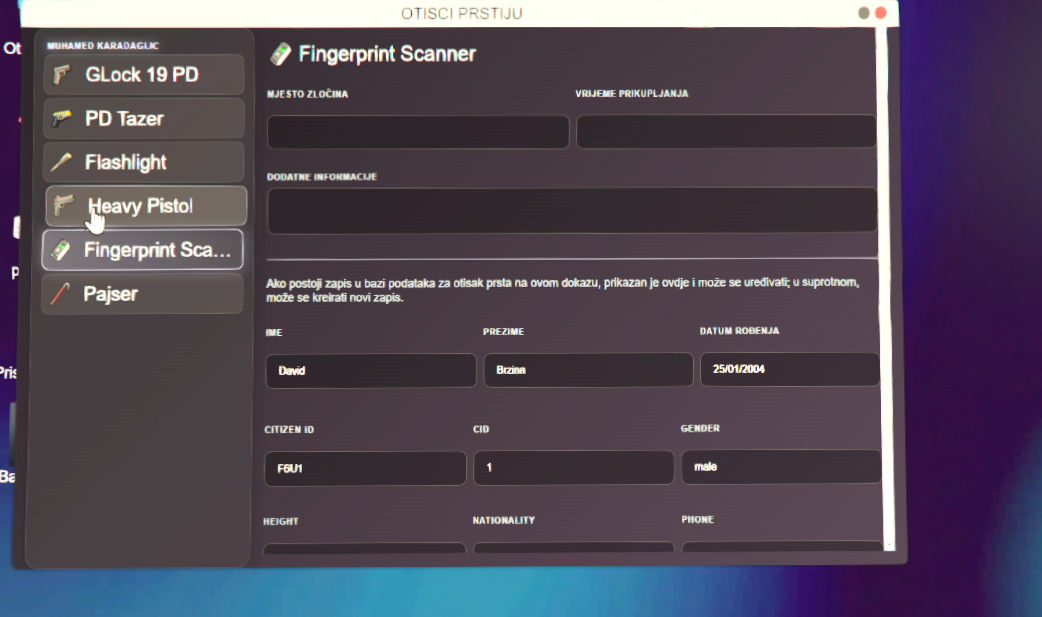Click the CITIZEN ID label
The width and height of the screenshot is (1042, 617).
coord(289,430)
